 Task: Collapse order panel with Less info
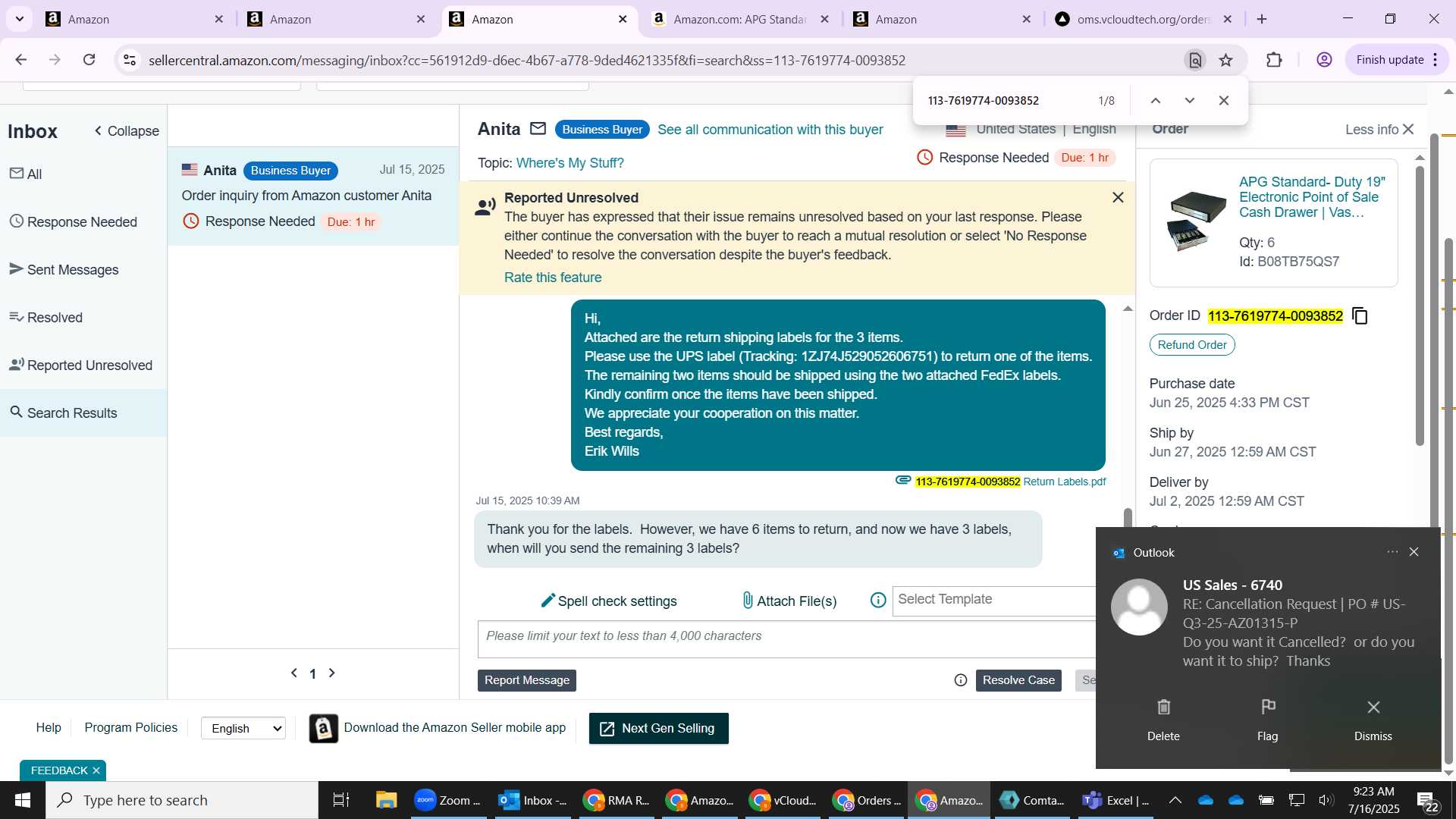click(1380, 130)
